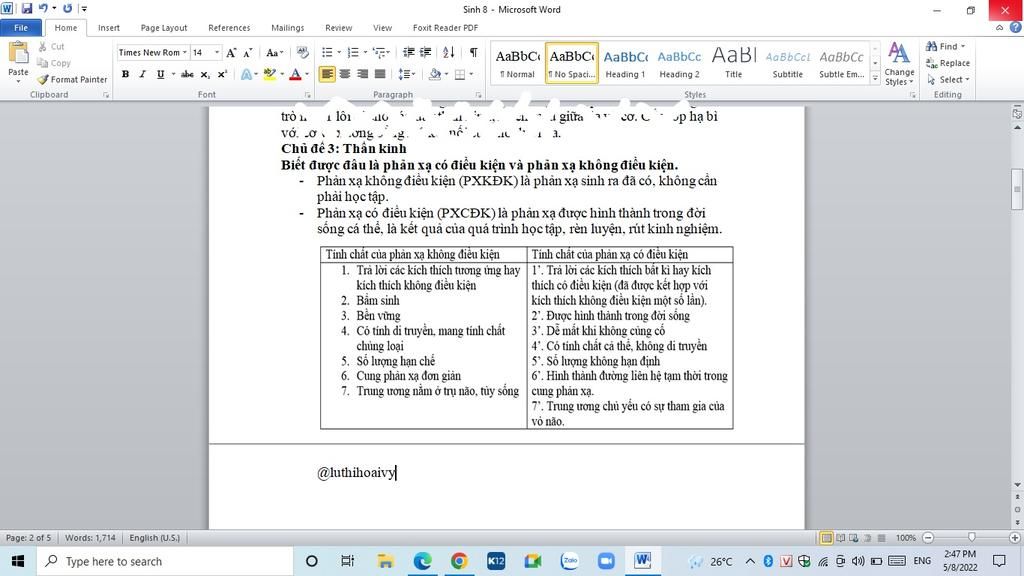Open Google Chrome from the taskbar
Screen dimensions: 1024x576
tap(459, 561)
